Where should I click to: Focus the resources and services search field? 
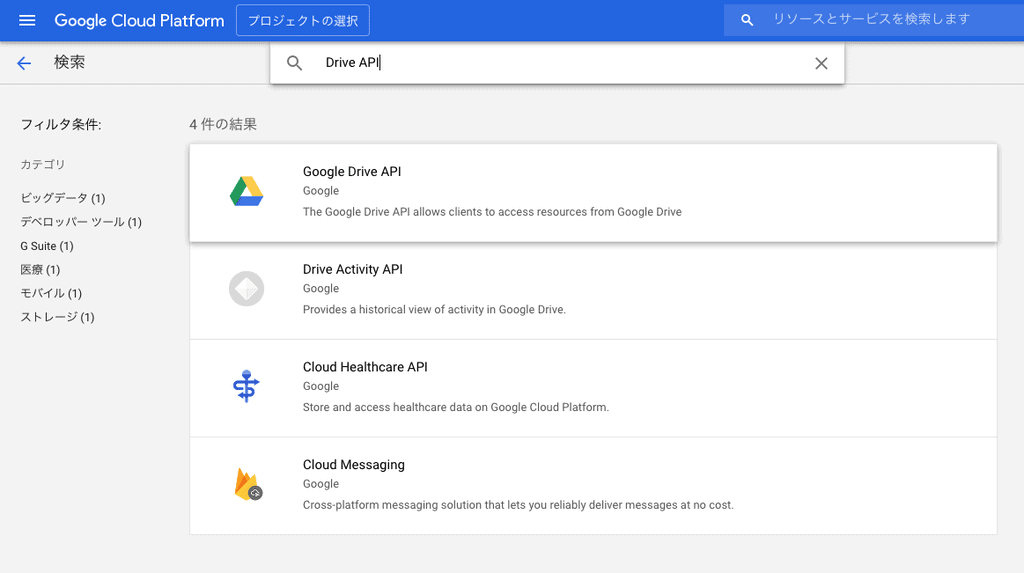pyautogui.click(x=880, y=19)
